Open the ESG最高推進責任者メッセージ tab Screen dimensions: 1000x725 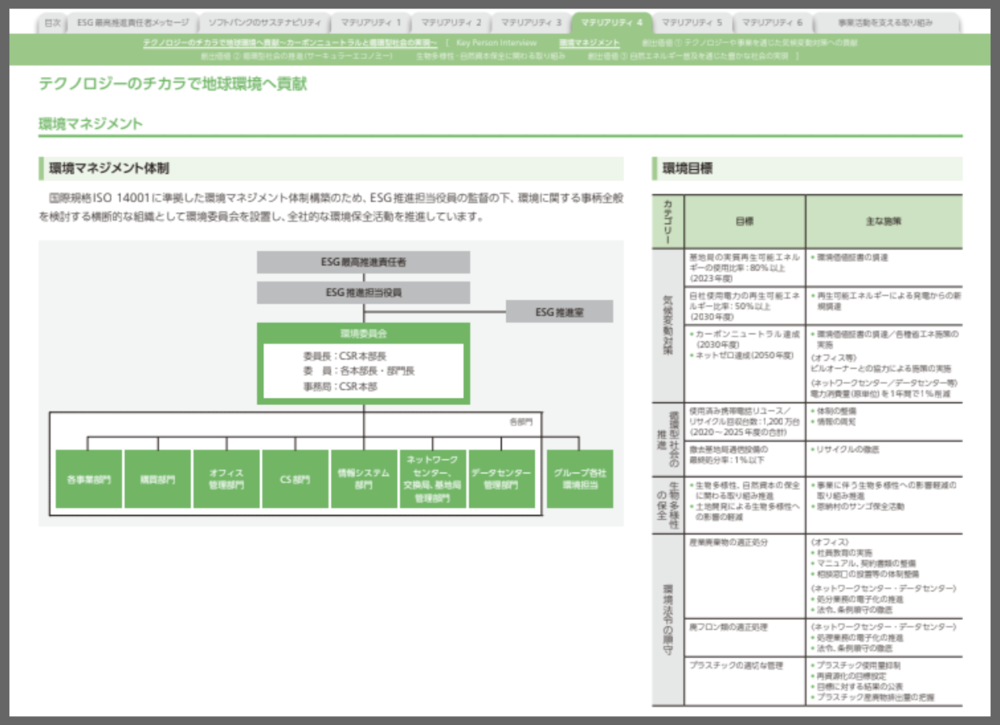(x=133, y=22)
